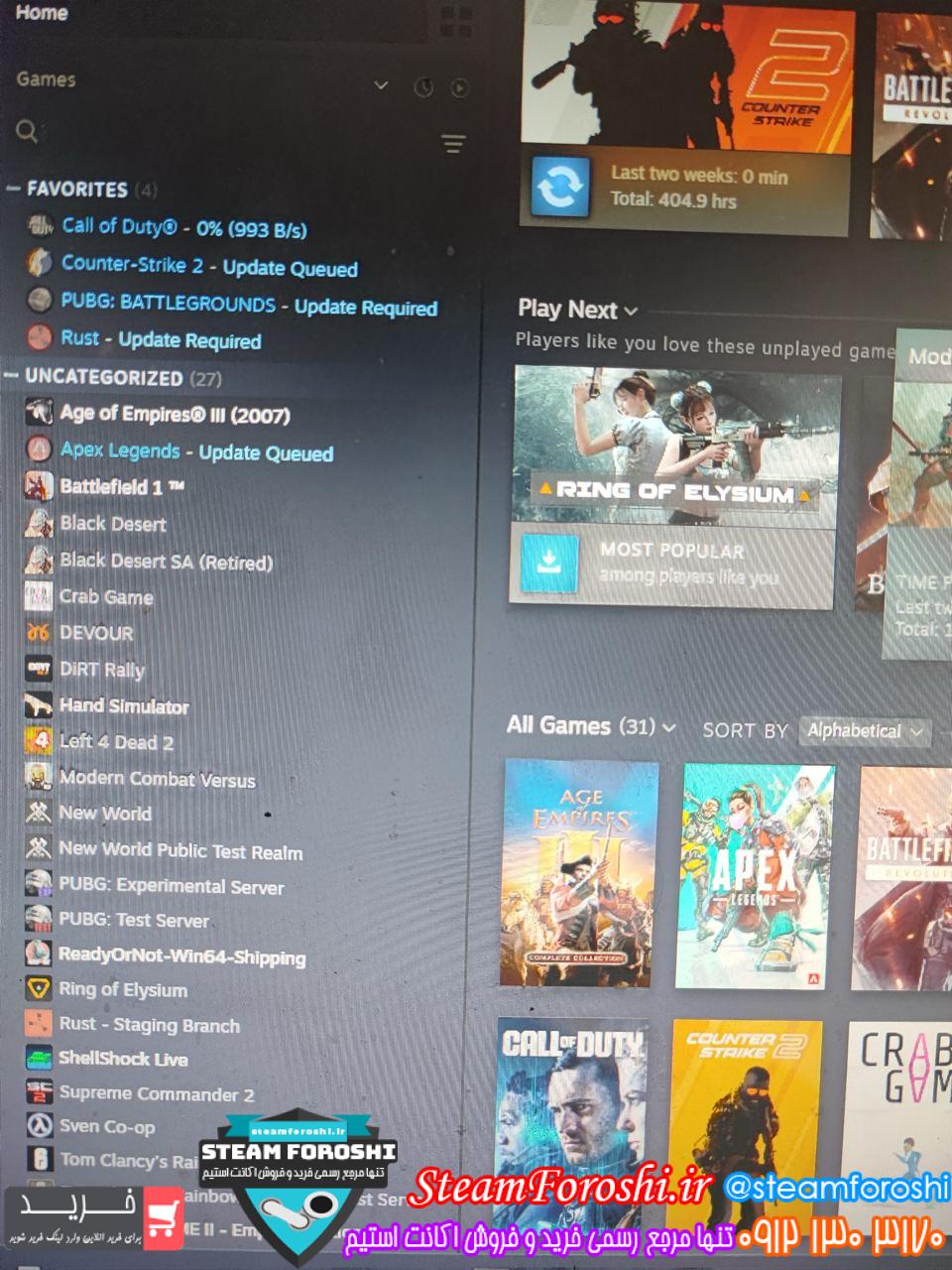The image size is (952, 1270).
Task: Click the library search magnifier icon
Action: [27, 131]
